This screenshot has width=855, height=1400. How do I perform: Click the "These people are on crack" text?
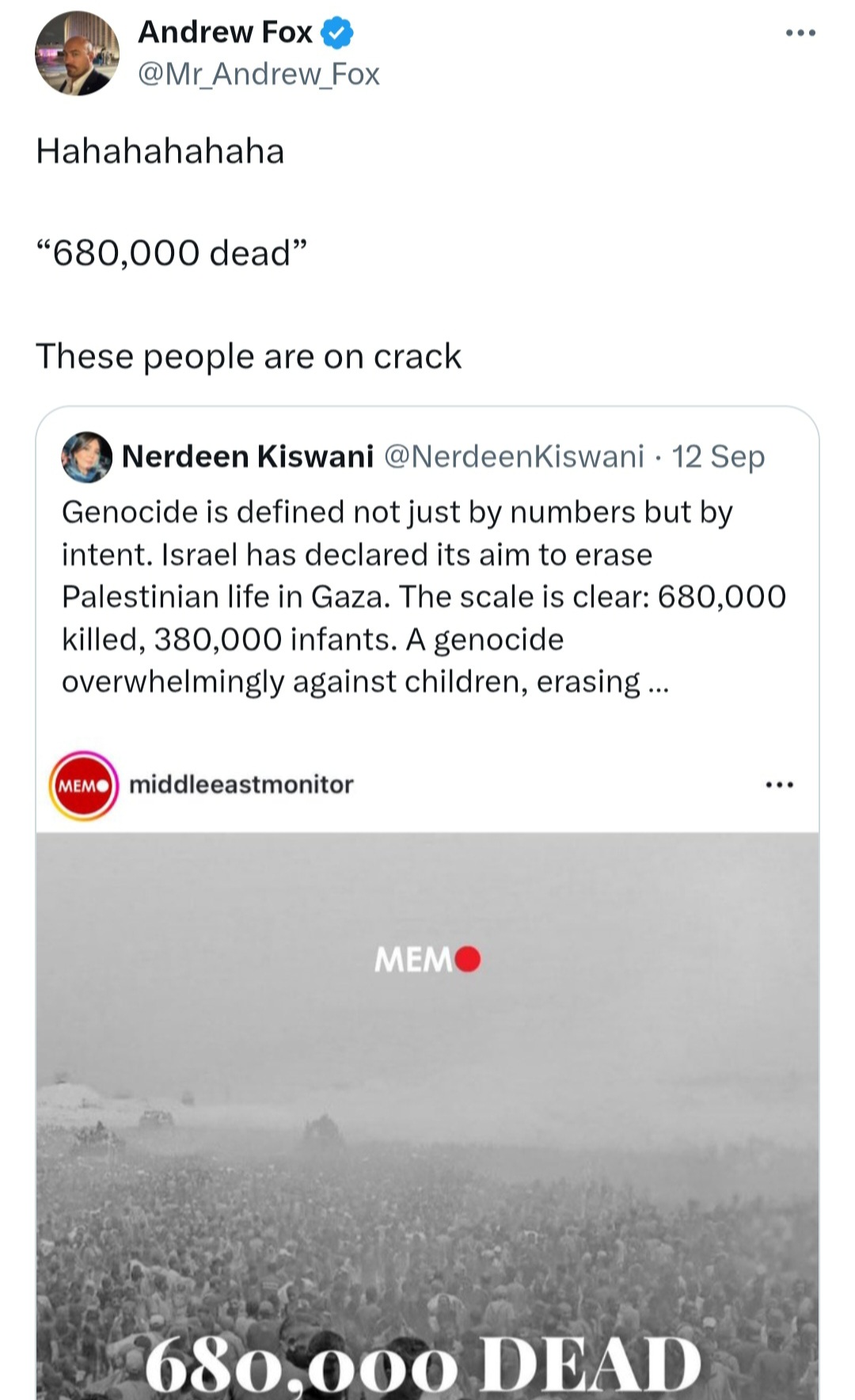249,356
